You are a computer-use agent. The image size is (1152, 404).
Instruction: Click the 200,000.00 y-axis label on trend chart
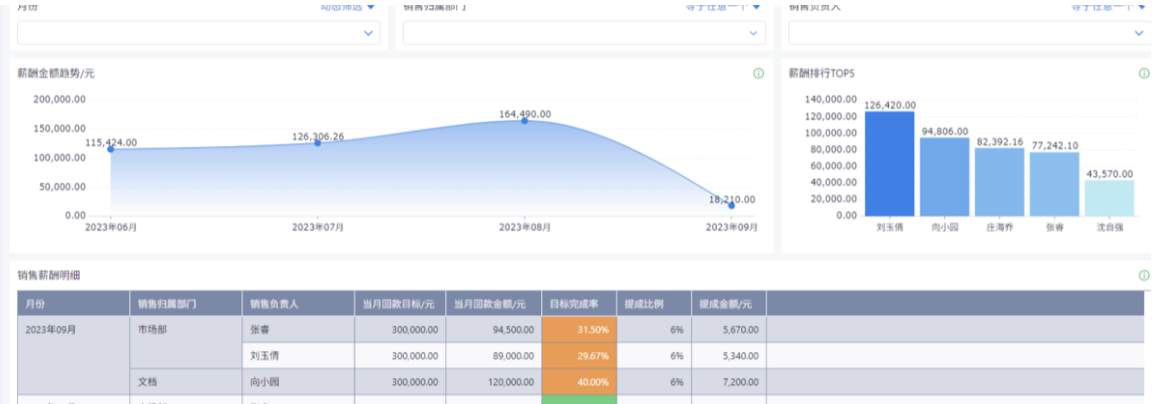point(60,99)
